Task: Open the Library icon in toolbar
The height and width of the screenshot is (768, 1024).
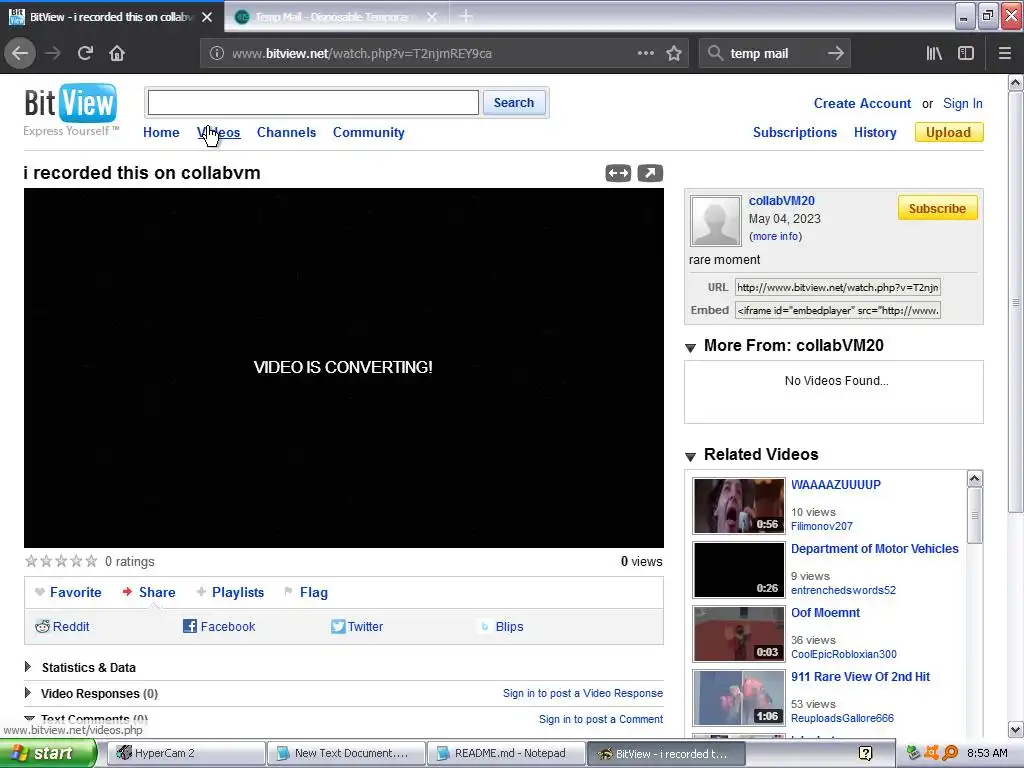Action: (x=934, y=53)
